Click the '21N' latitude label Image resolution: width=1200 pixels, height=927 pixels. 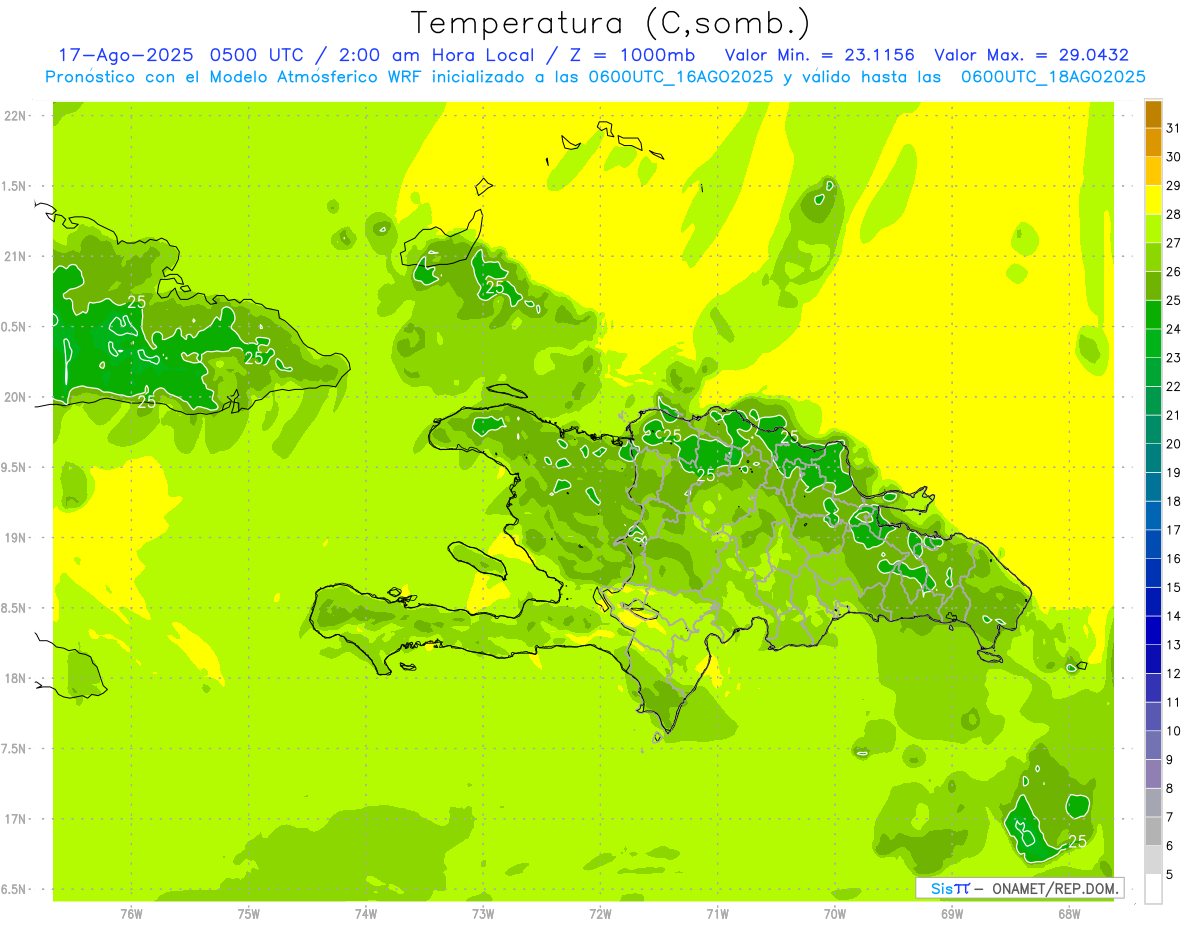coord(15,257)
